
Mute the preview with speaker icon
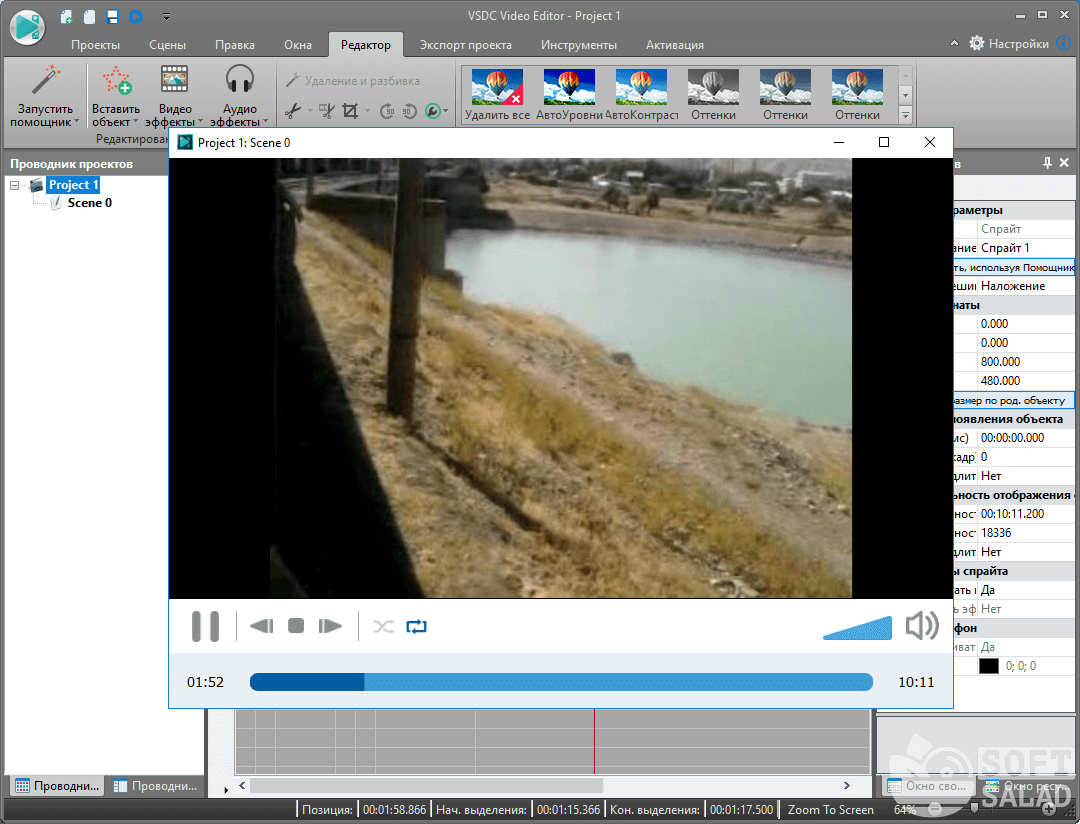922,626
